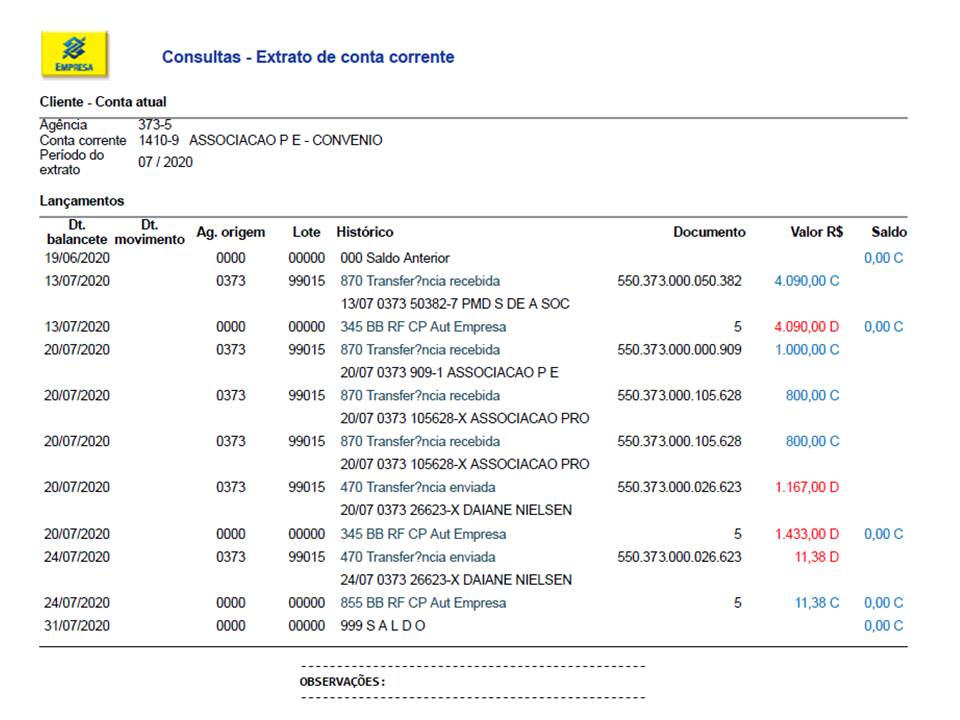Image resolution: width=960 pixels, height=720 pixels.
Task: Click the 'OBSERVAÇÕES:' field label
Action: [x=343, y=682]
